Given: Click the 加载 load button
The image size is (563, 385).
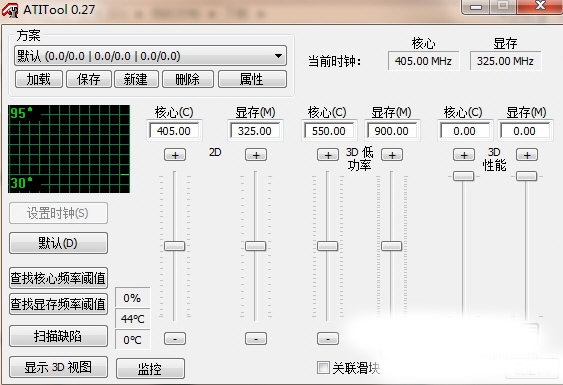Looking at the screenshot, I should coord(39,79).
